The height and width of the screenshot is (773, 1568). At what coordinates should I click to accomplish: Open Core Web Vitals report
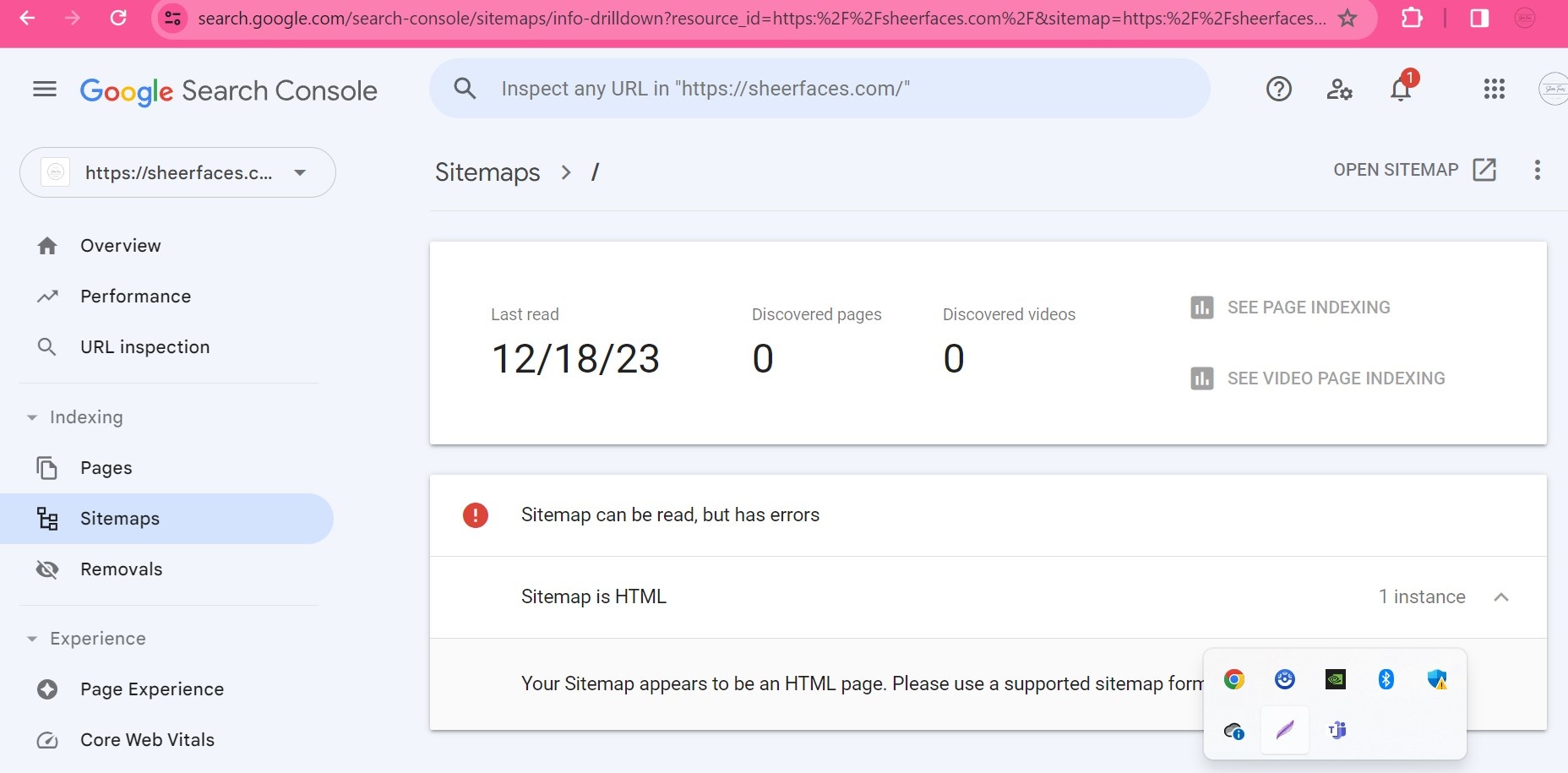pyautogui.click(x=147, y=740)
